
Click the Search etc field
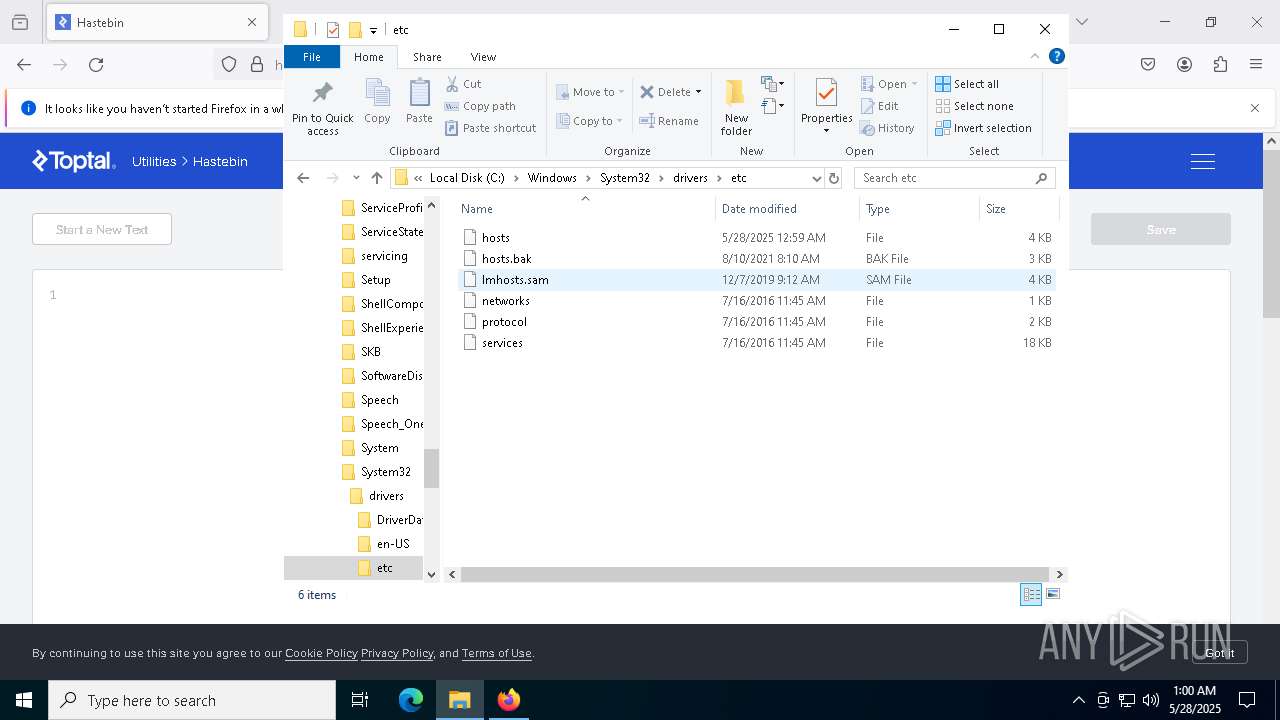coord(955,178)
